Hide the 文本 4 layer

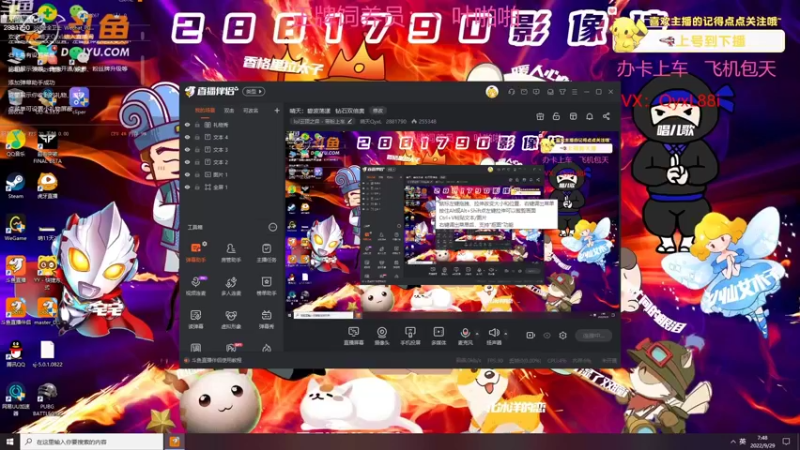(x=187, y=137)
